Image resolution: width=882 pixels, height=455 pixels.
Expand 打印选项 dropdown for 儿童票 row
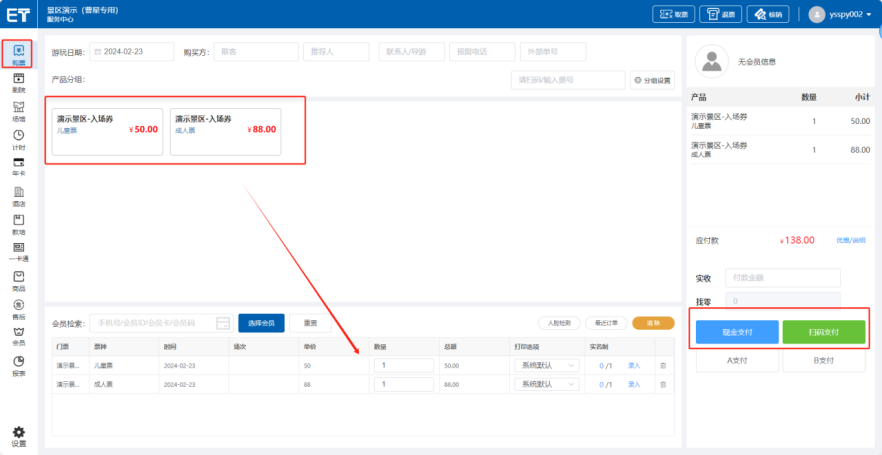click(x=545, y=366)
